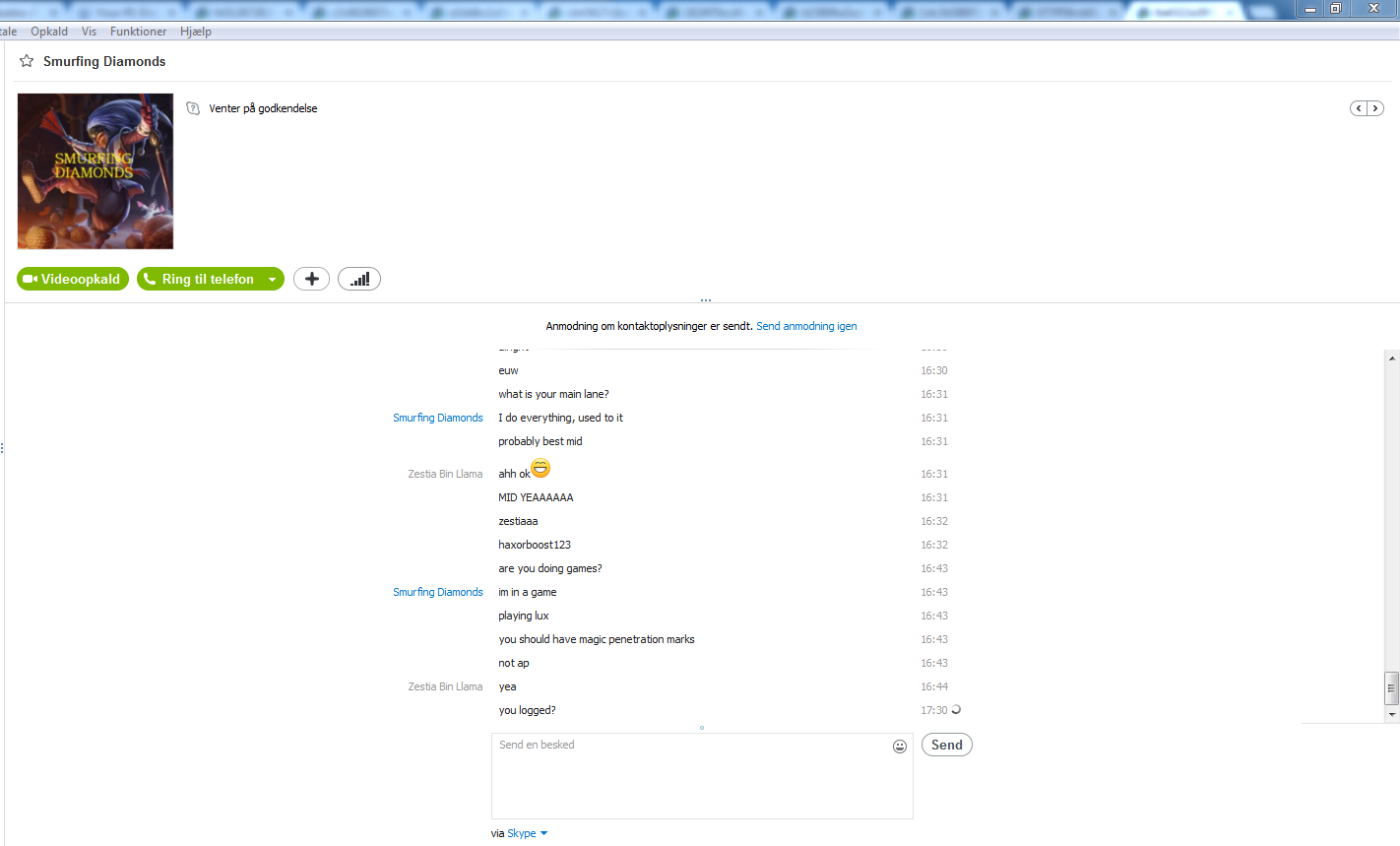
Task: Click the header collapse dots handle
Action: [x=706, y=300]
